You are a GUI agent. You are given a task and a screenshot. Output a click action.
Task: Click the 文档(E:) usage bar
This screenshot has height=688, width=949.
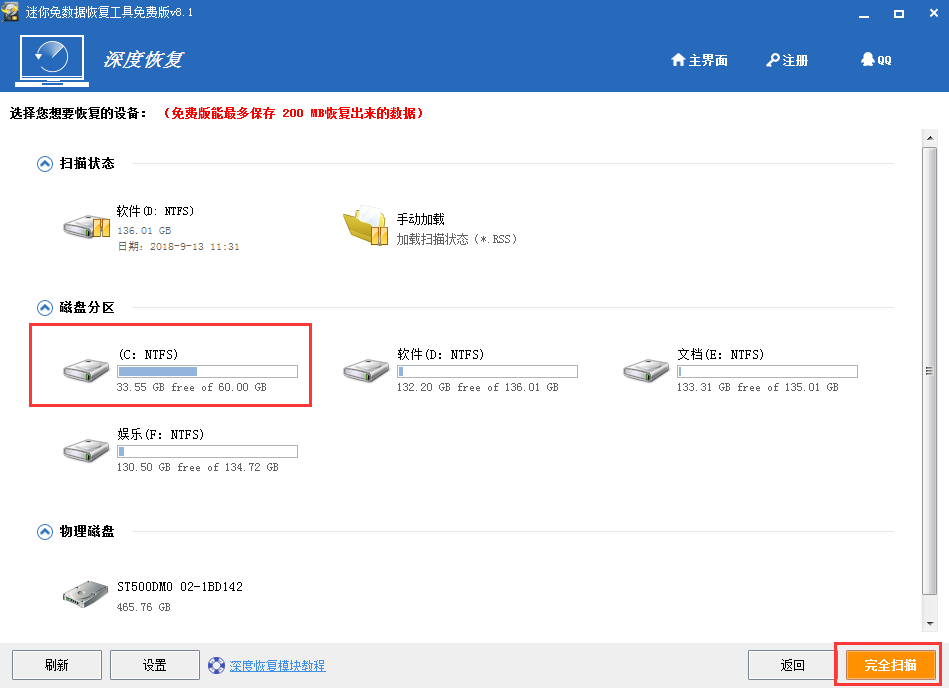(x=767, y=372)
